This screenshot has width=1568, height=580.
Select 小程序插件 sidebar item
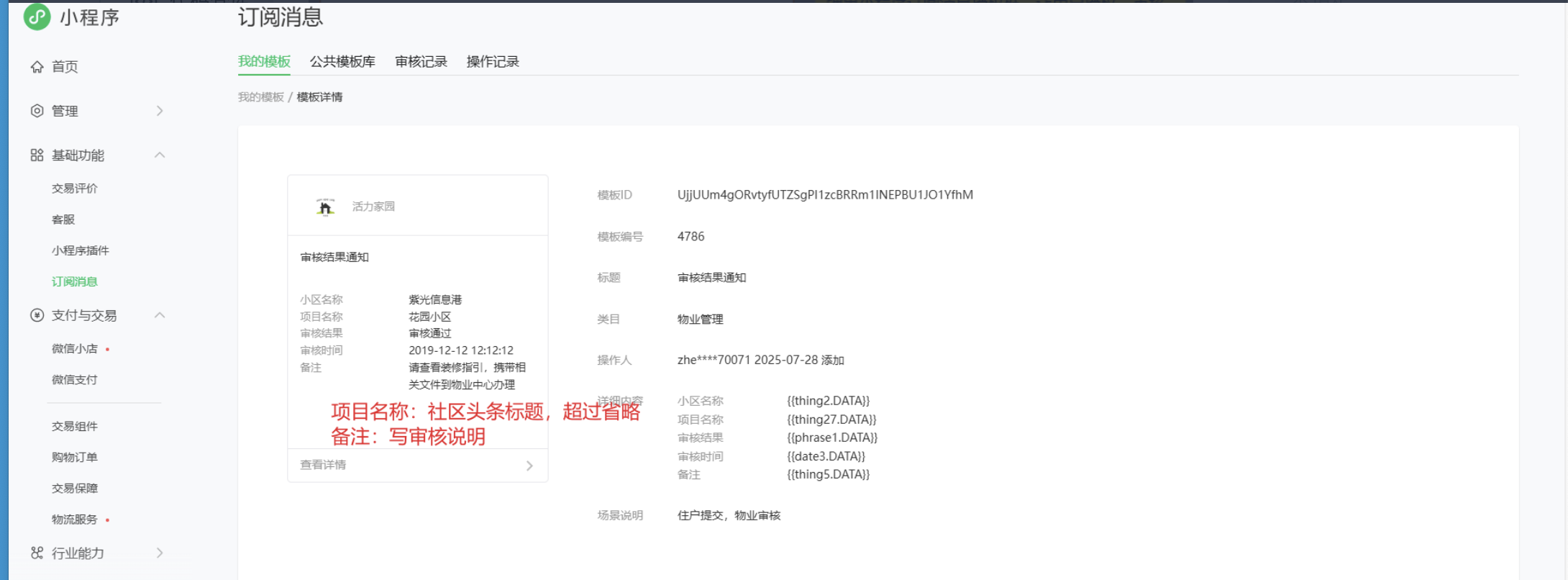(x=80, y=250)
